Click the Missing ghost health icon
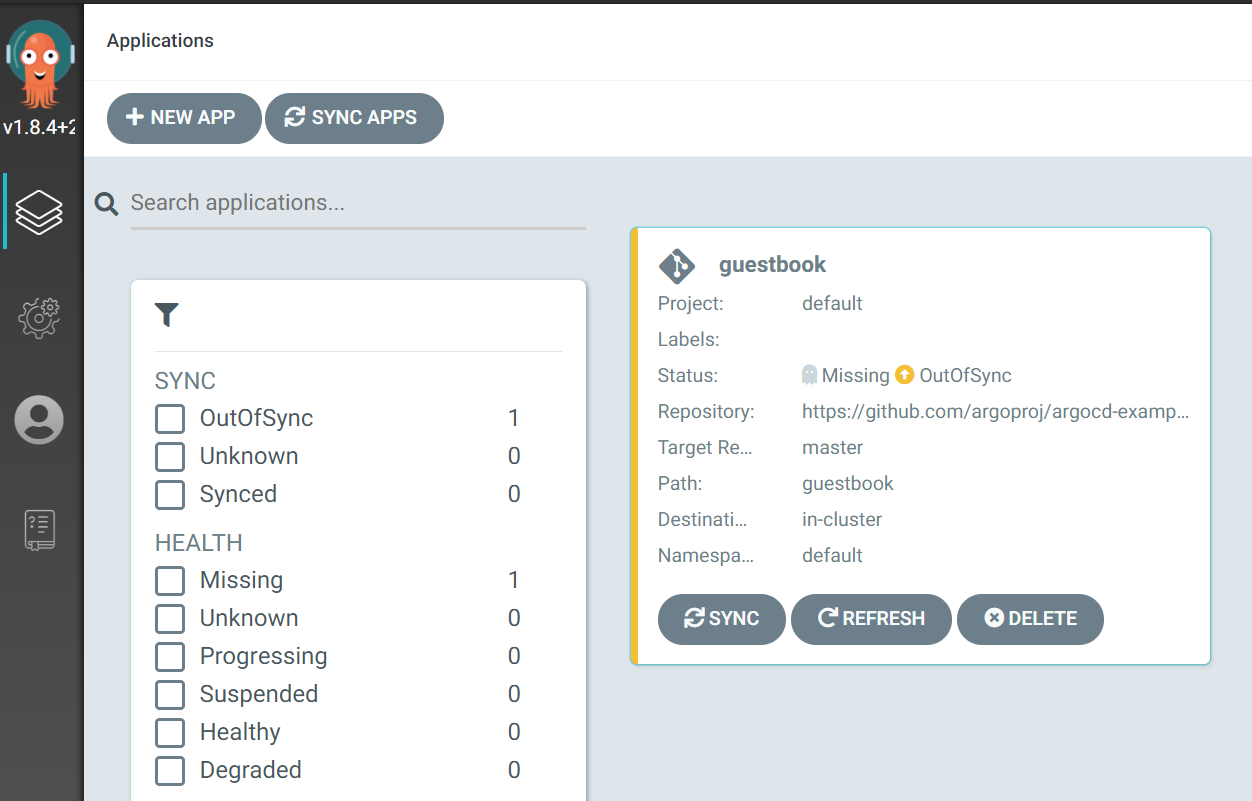The image size is (1252, 801). click(x=810, y=375)
